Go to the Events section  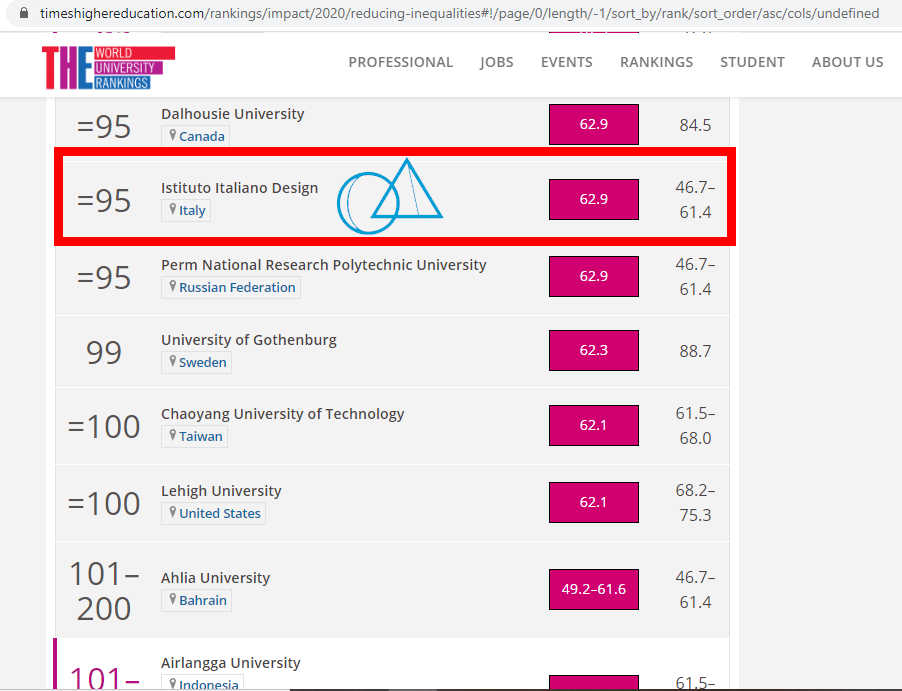pos(566,62)
